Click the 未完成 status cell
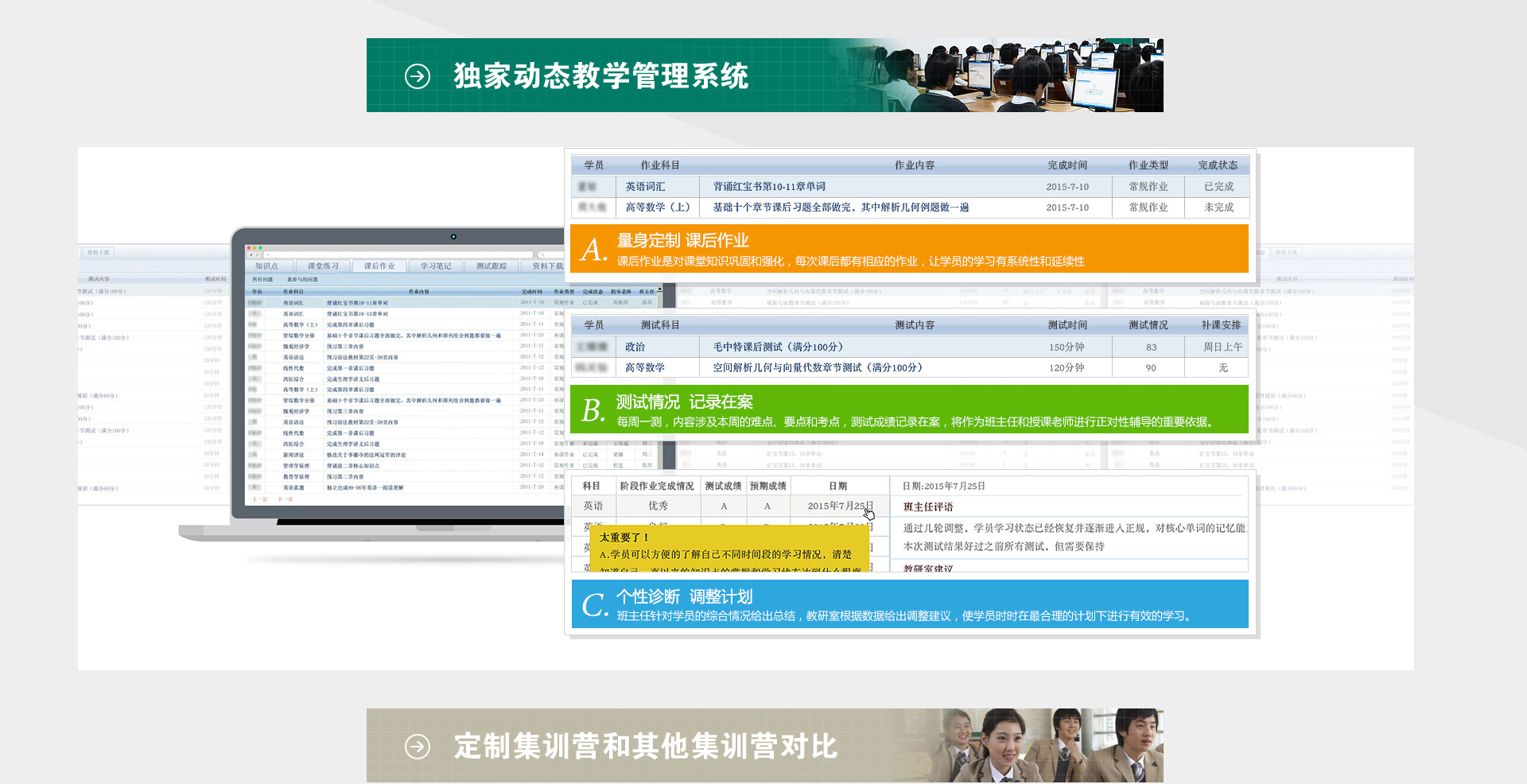 point(1218,208)
